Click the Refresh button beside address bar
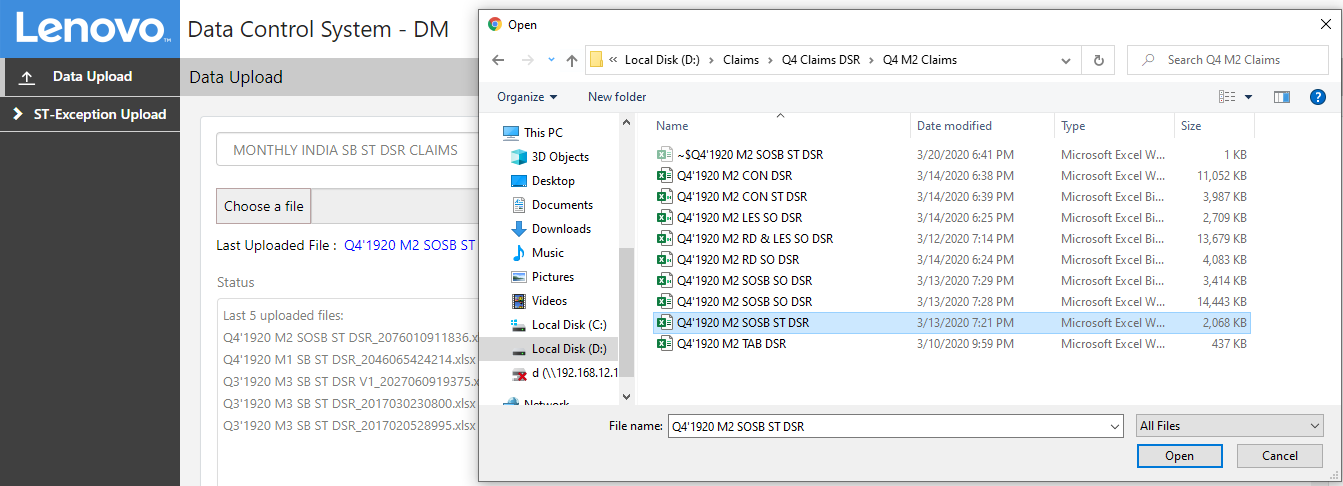Screen dimensions: 1343x486 pyautogui.click(x=1098, y=60)
